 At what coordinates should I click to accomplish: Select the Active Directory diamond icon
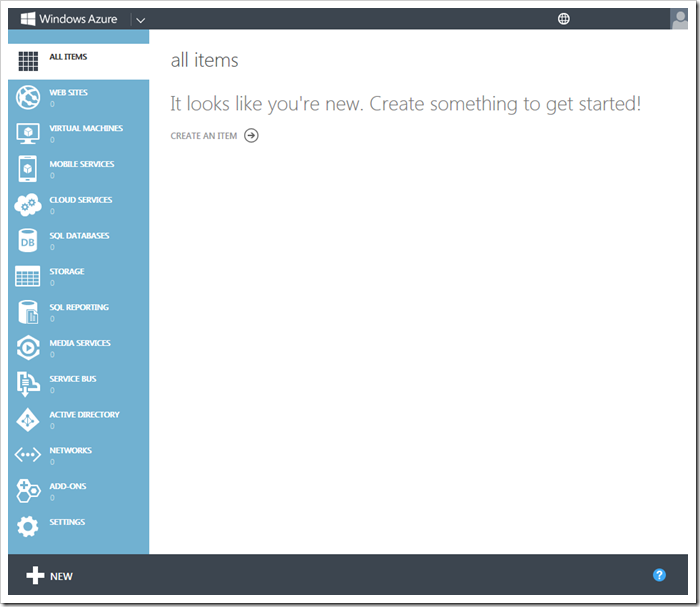28,420
